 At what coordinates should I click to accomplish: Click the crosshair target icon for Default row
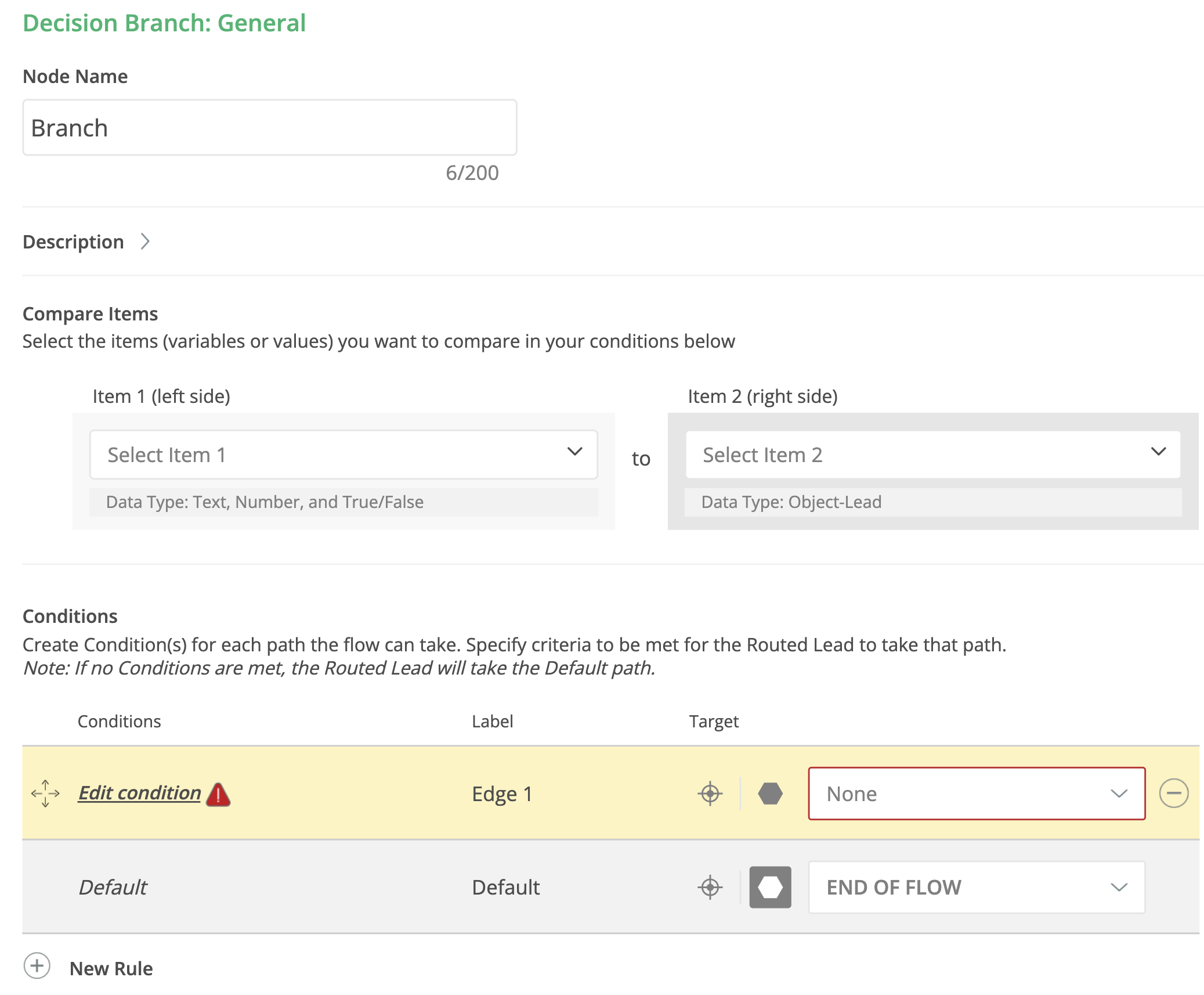tap(710, 887)
